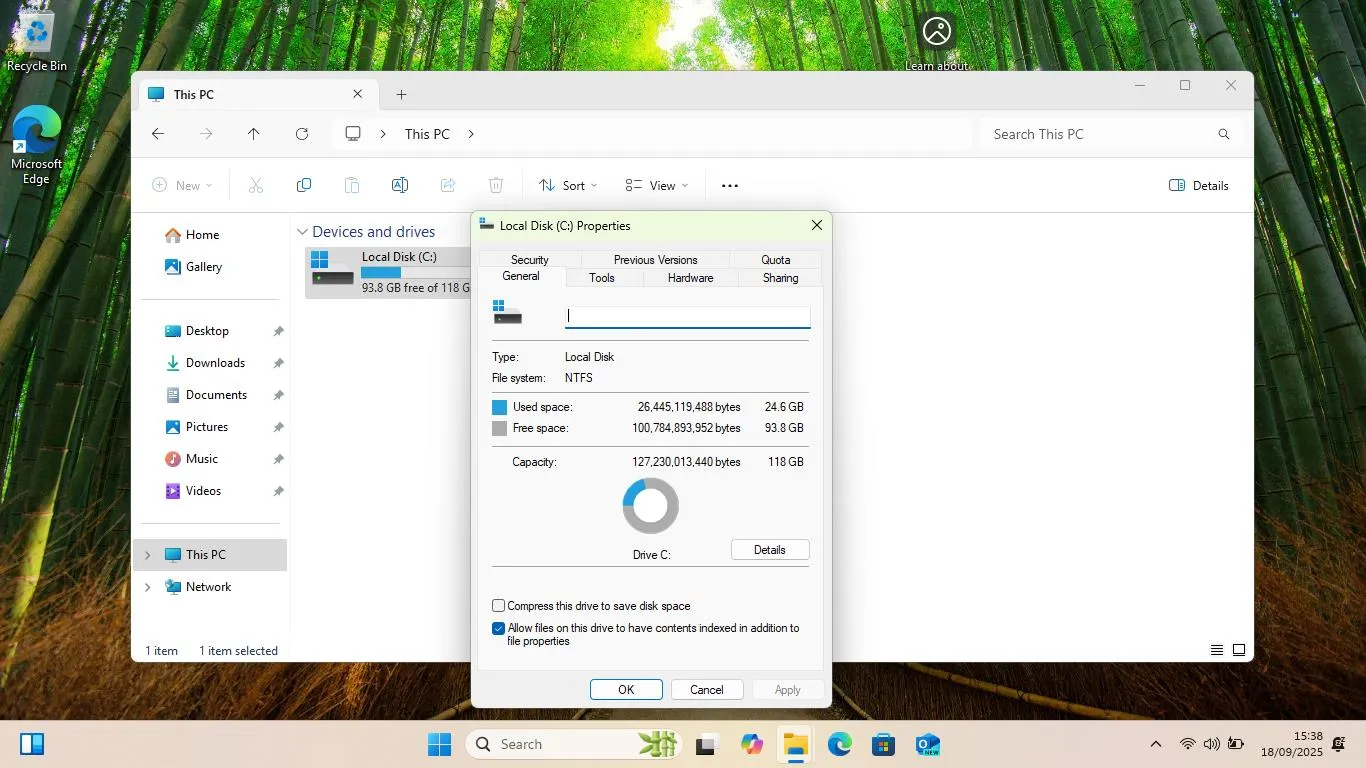The image size is (1366, 768).
Task: Expand the Network tree node
Action: tap(148, 587)
